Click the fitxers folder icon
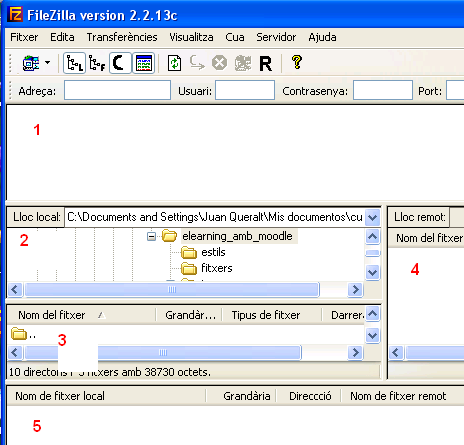464x445 pixels. tap(189, 268)
